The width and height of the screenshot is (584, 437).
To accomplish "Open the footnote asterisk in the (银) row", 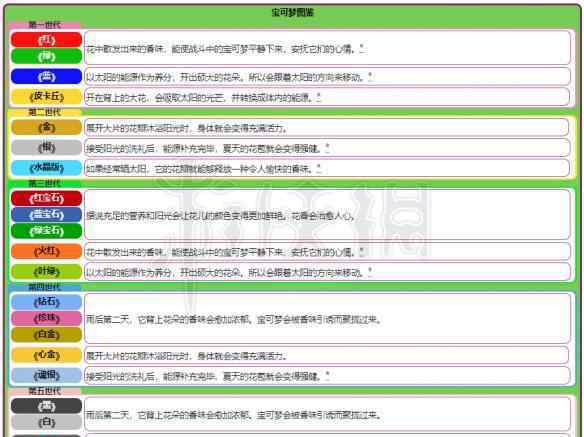I will click(x=327, y=147).
